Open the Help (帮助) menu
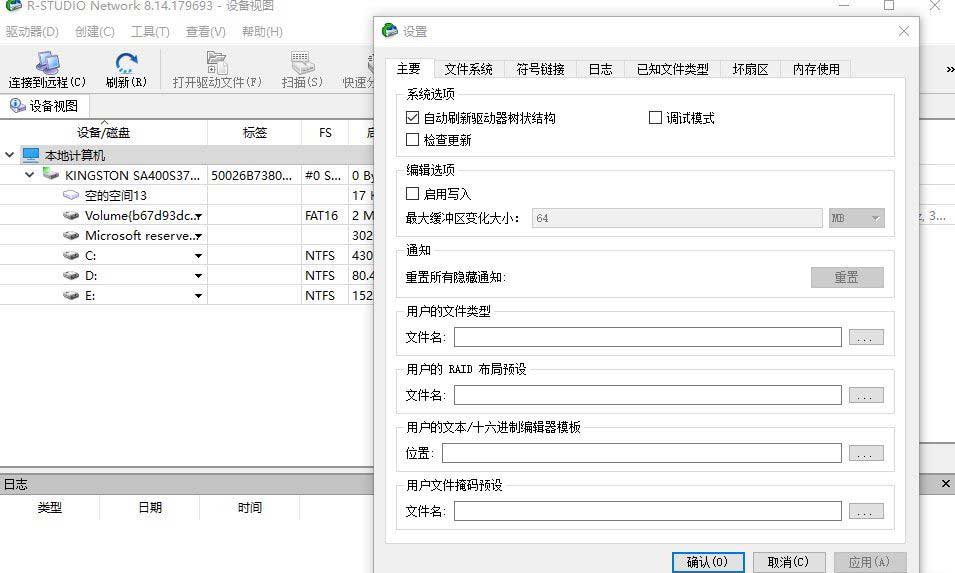955x573 pixels. tap(262, 32)
